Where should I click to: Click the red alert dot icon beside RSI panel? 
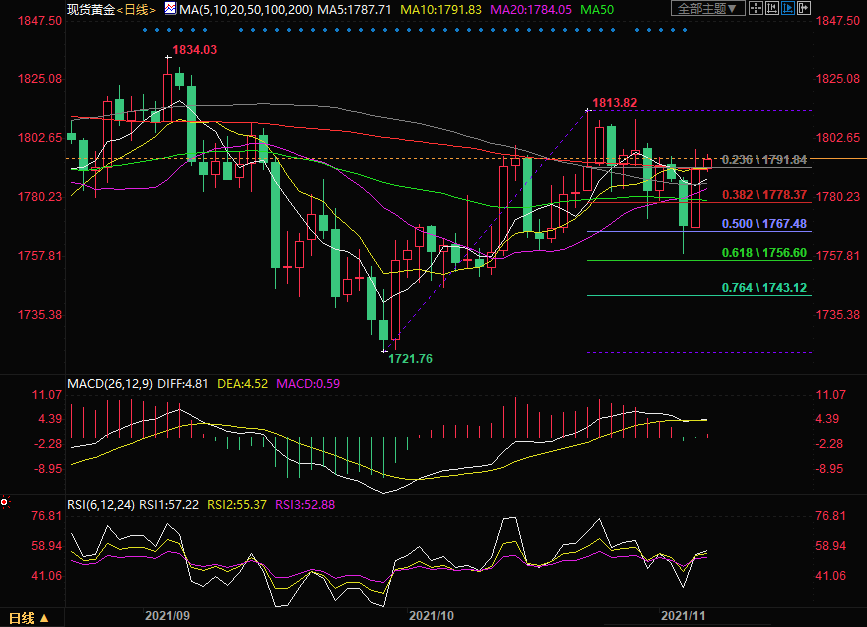point(5,501)
